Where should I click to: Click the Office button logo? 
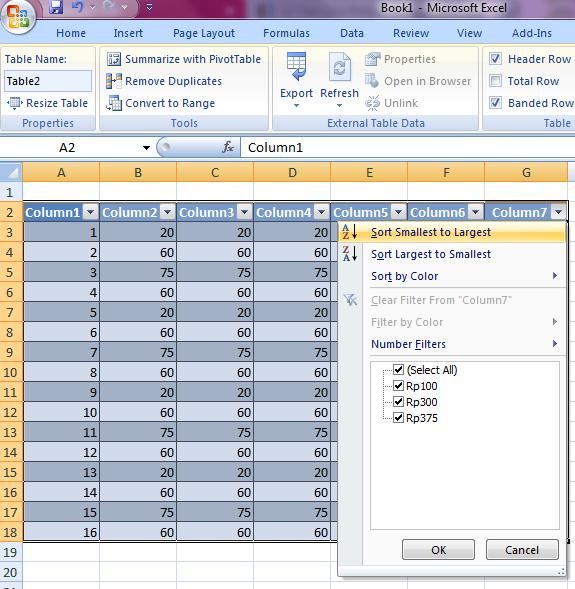tap(18, 17)
